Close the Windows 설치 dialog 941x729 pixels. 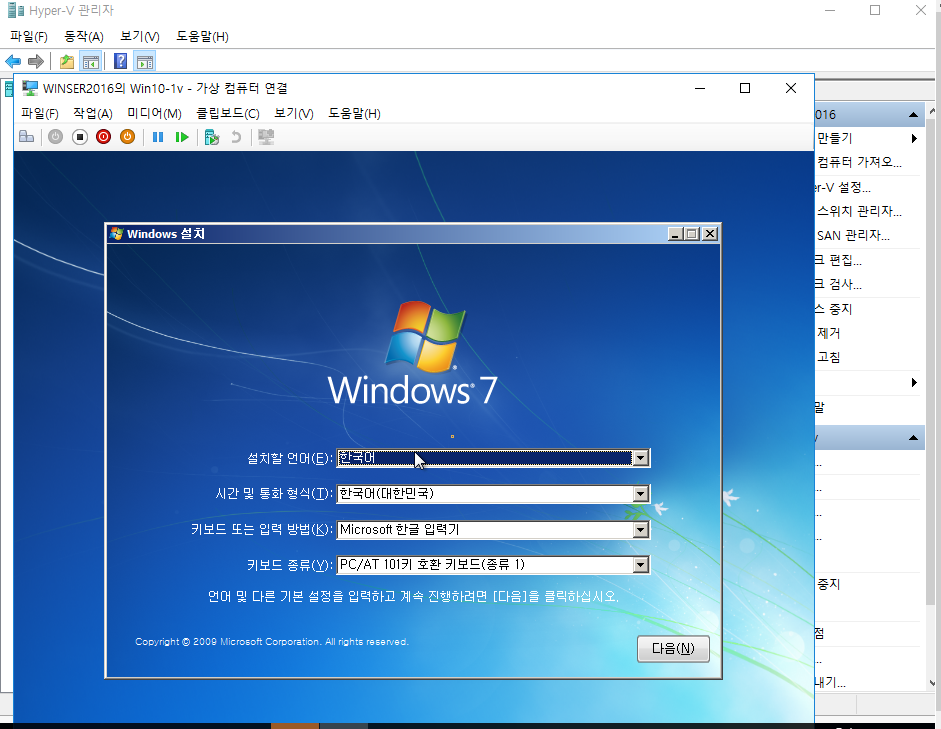710,234
